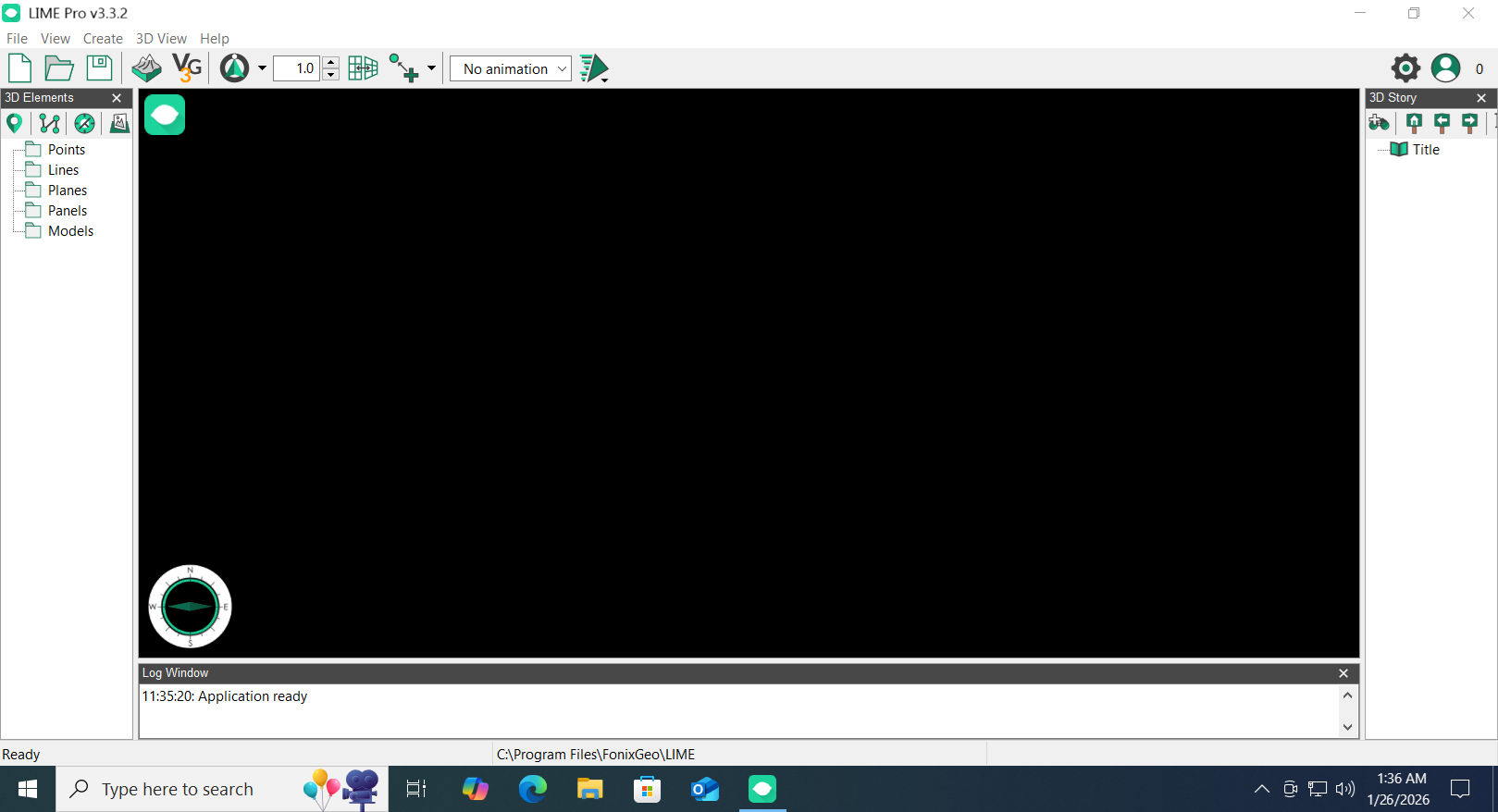The image size is (1498, 812).
Task: Click the Log Window scroll down arrow
Action: click(1347, 727)
